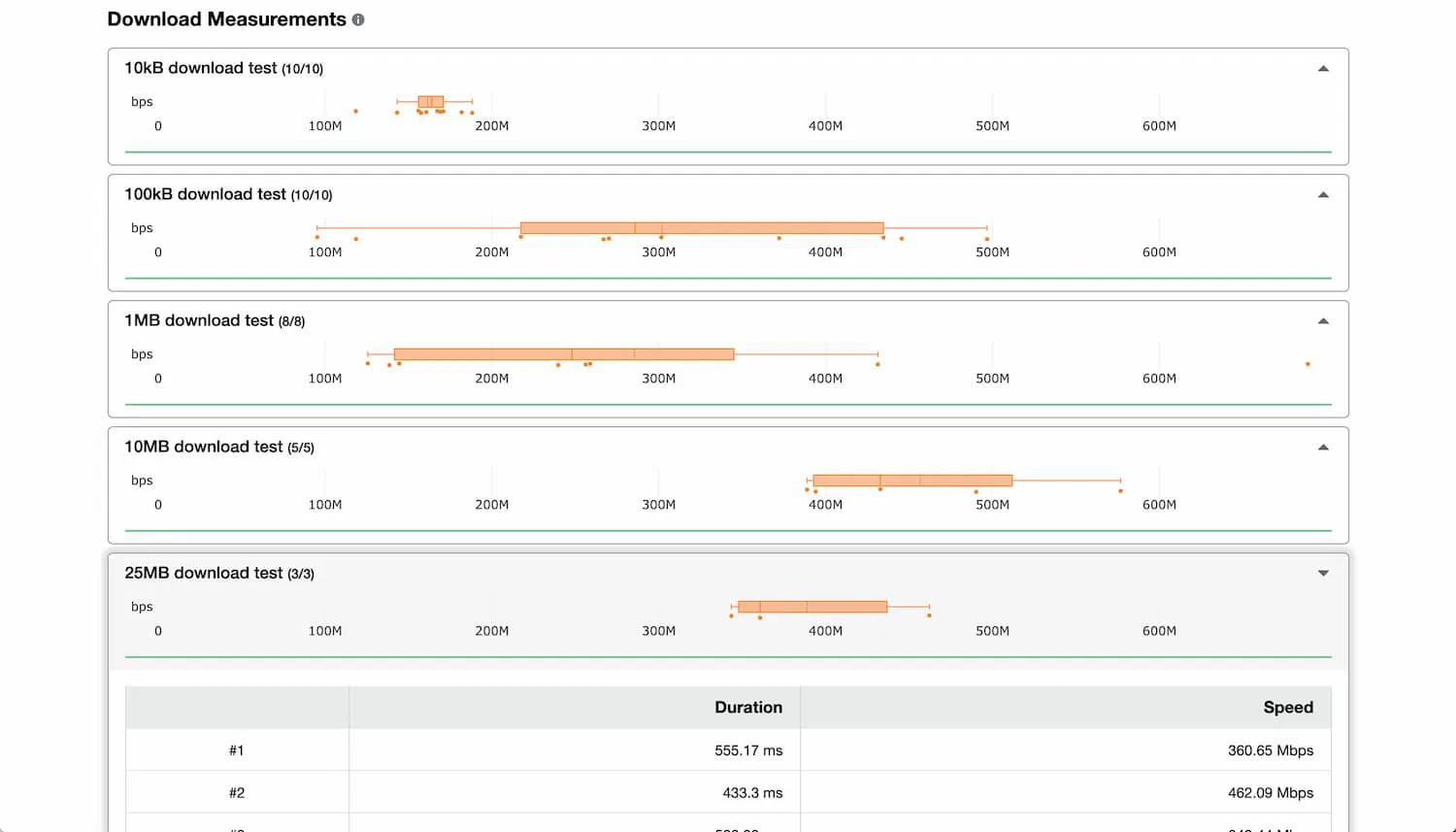Click the 25MB download test heading

pos(202,573)
